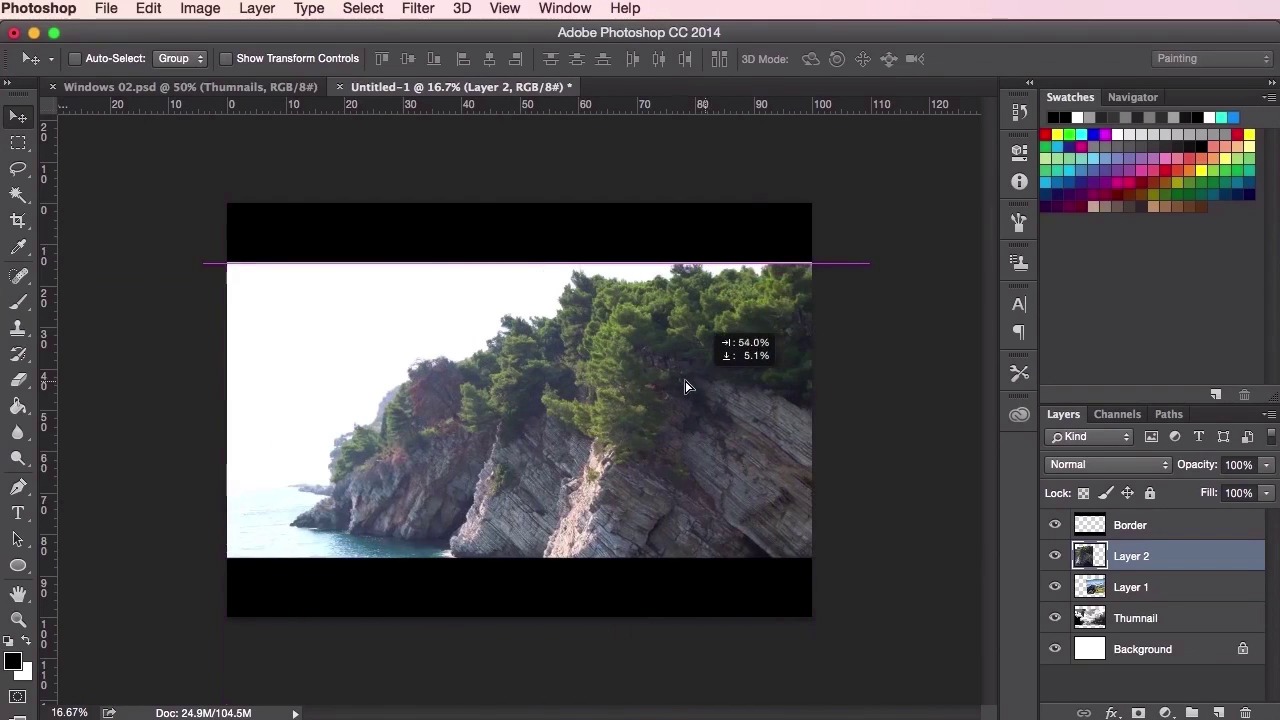Switch to Windows 02.psd document tab
This screenshot has width=1280, height=720.
point(190,87)
